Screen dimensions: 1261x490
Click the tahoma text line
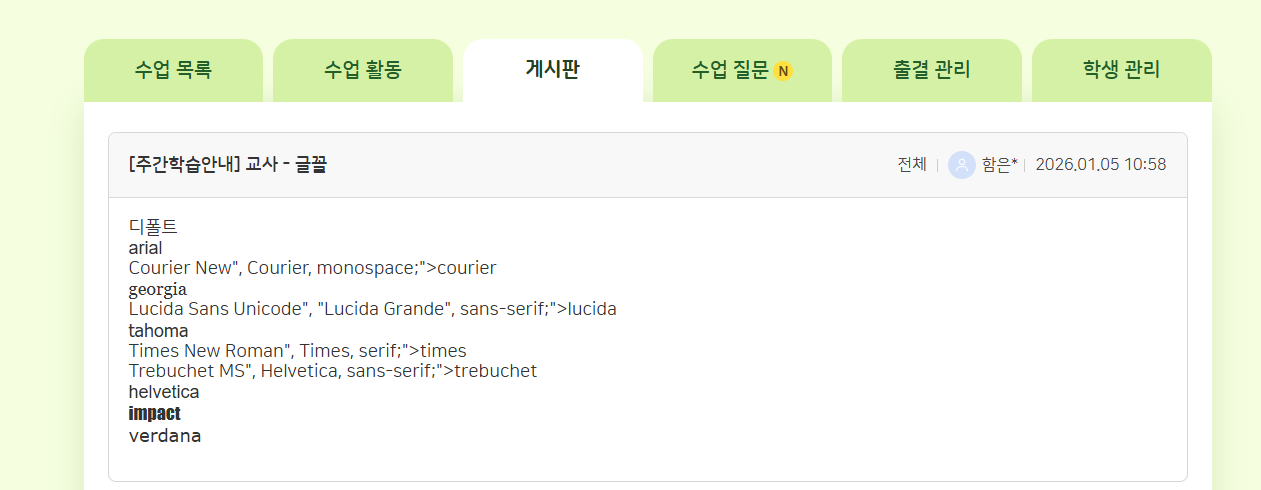(x=158, y=330)
